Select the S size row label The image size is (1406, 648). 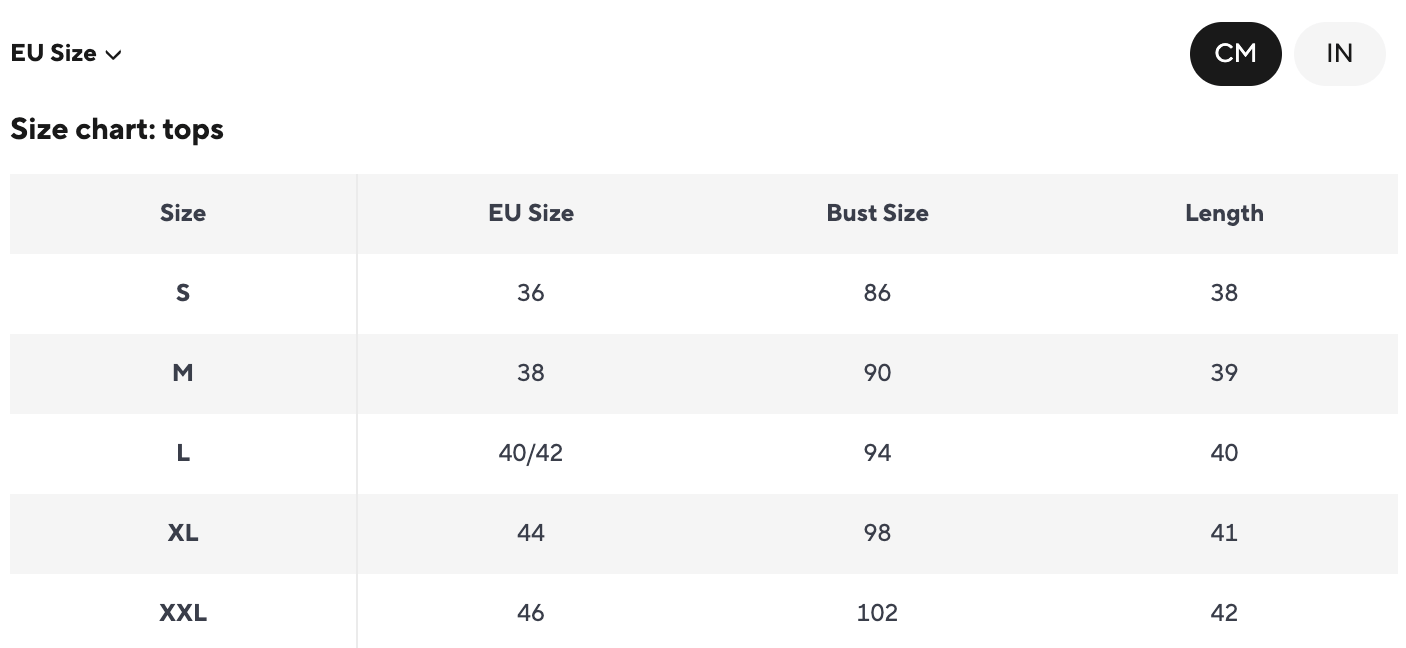(183, 293)
